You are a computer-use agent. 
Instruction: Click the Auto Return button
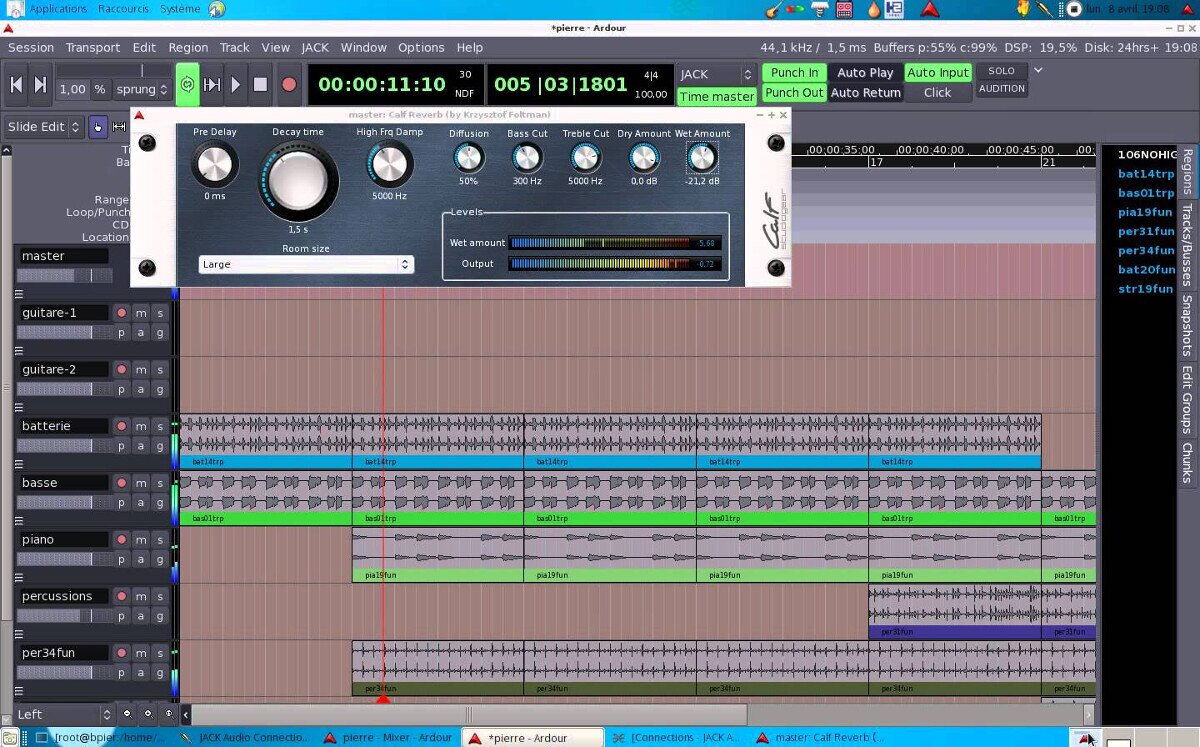(x=865, y=93)
